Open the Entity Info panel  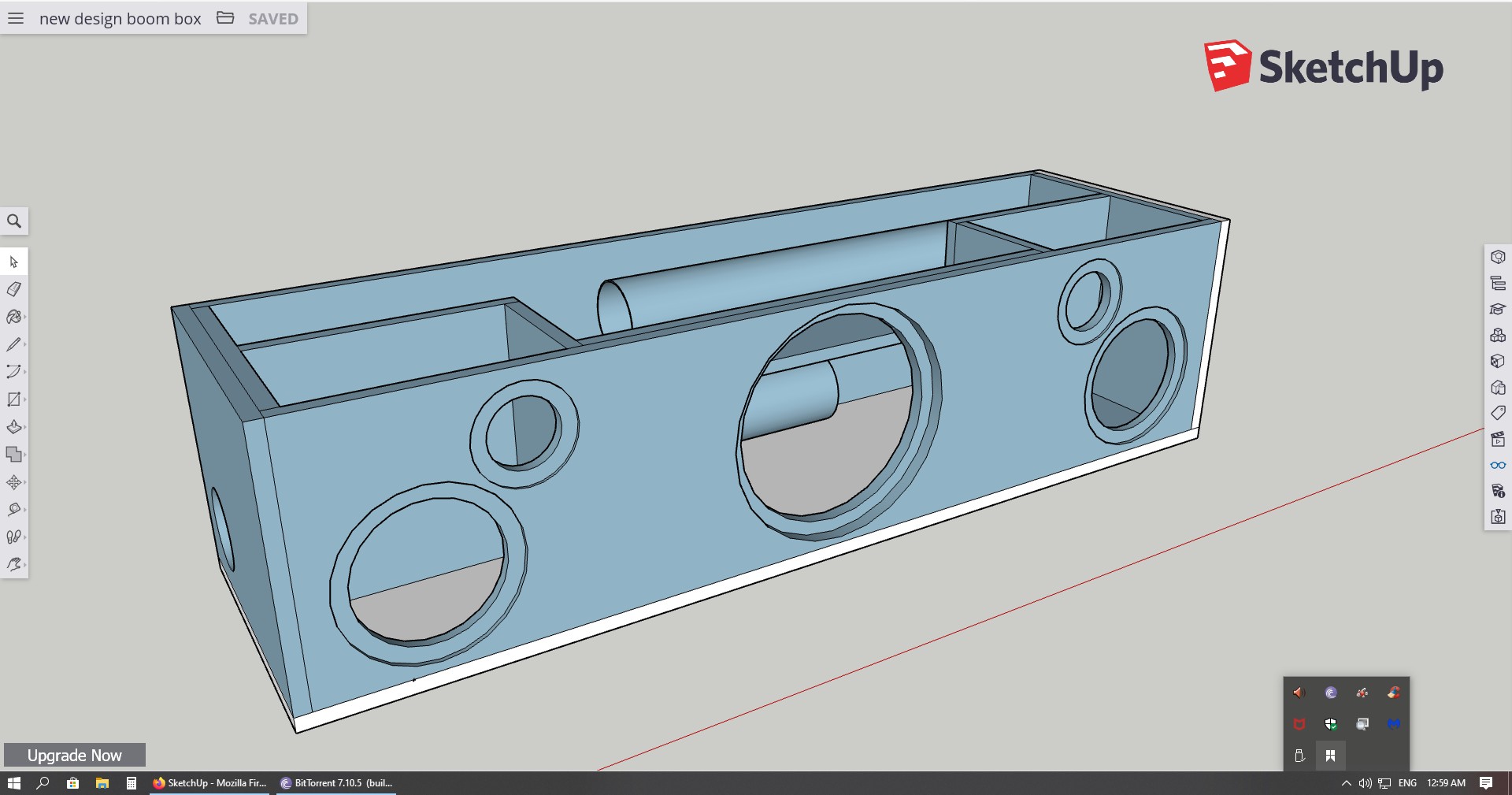coord(1498,257)
